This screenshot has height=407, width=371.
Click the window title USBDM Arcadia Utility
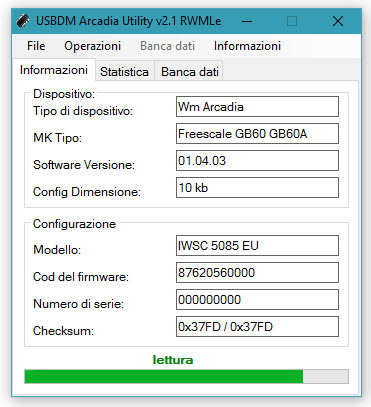[128, 21]
